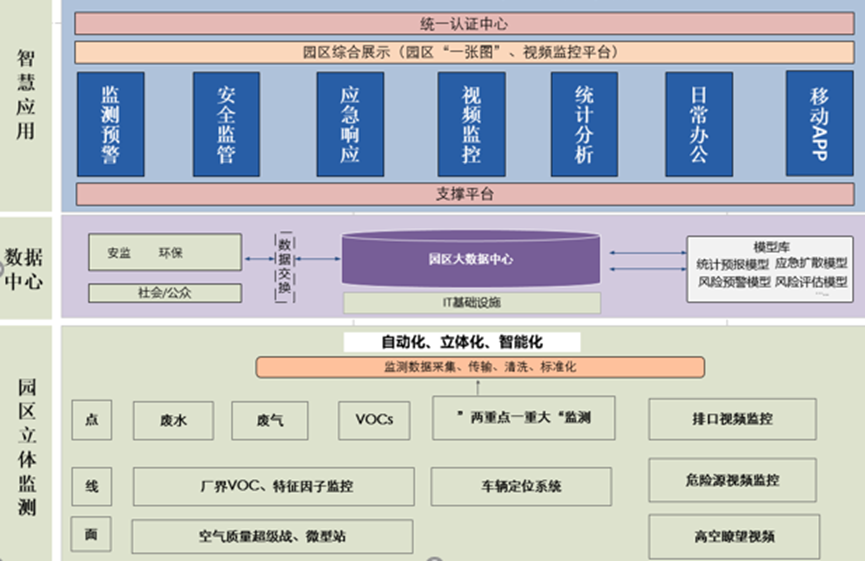Open the 移动APP module block
Screen dimensions: 865x561
[x=819, y=123]
